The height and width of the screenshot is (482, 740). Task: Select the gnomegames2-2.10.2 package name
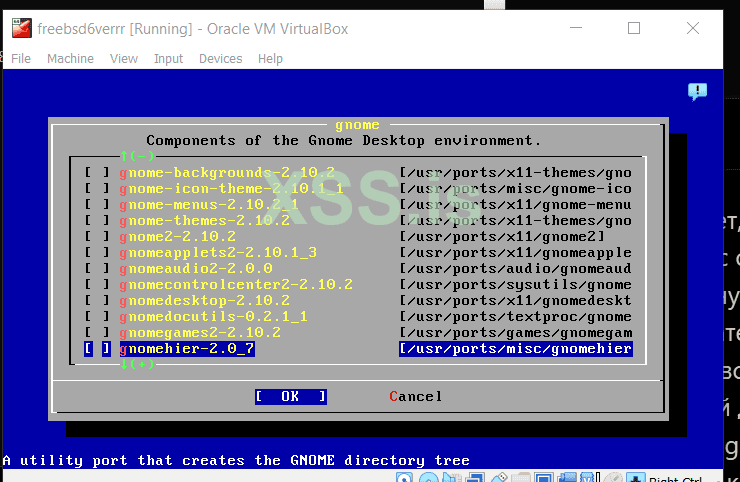[x=200, y=333]
